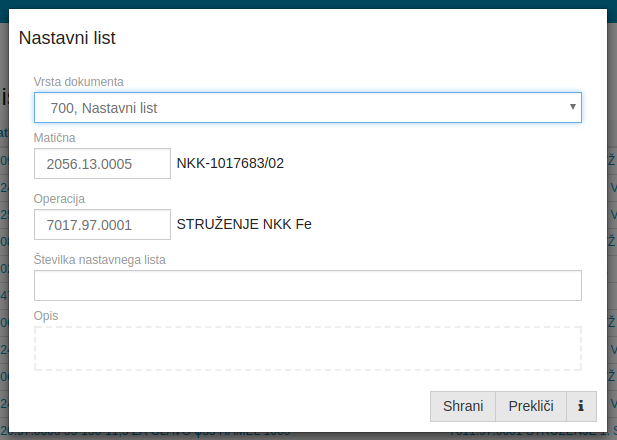The width and height of the screenshot is (617, 440).
Task: Click the info icon button
Action: (581, 406)
